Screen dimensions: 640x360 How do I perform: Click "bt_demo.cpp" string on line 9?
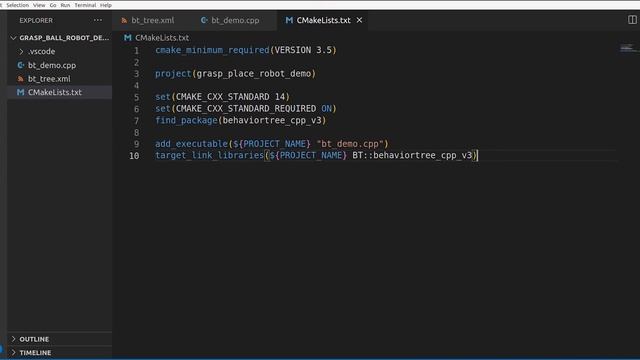point(350,144)
